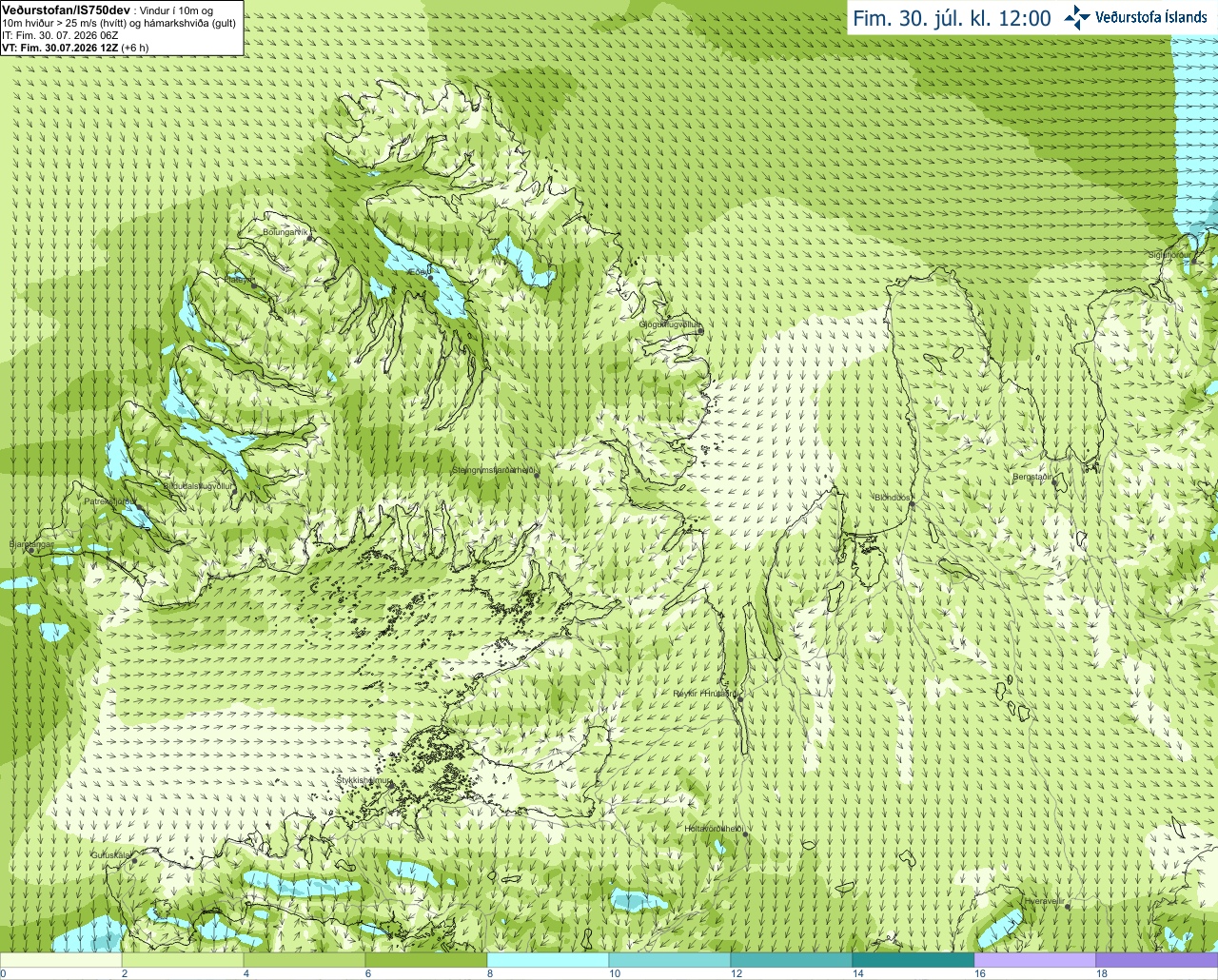
Task: Click the Steingrímsfjarðarheiði station marker
Action: click(x=537, y=475)
